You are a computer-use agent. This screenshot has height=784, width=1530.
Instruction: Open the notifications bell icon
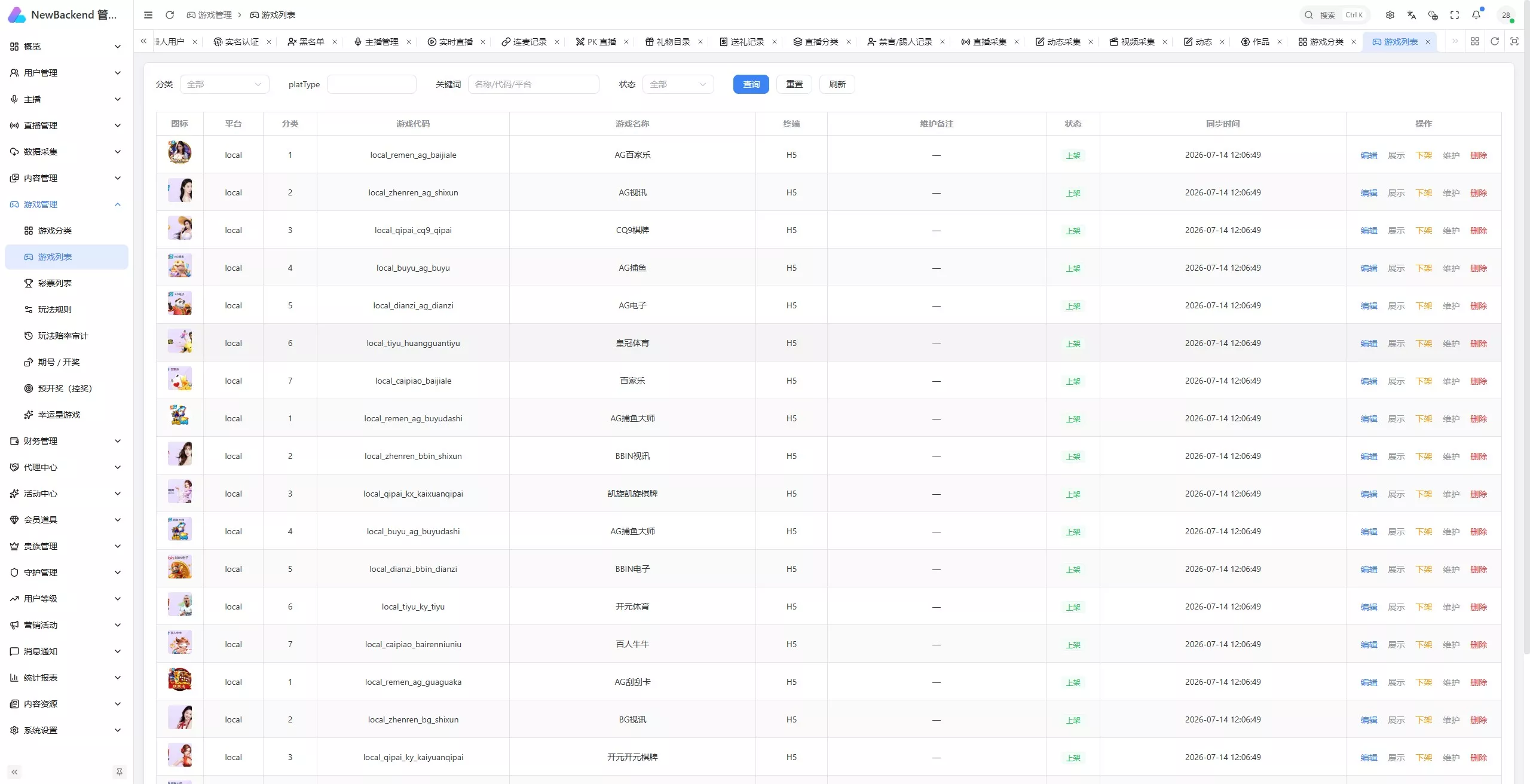click(x=1476, y=15)
